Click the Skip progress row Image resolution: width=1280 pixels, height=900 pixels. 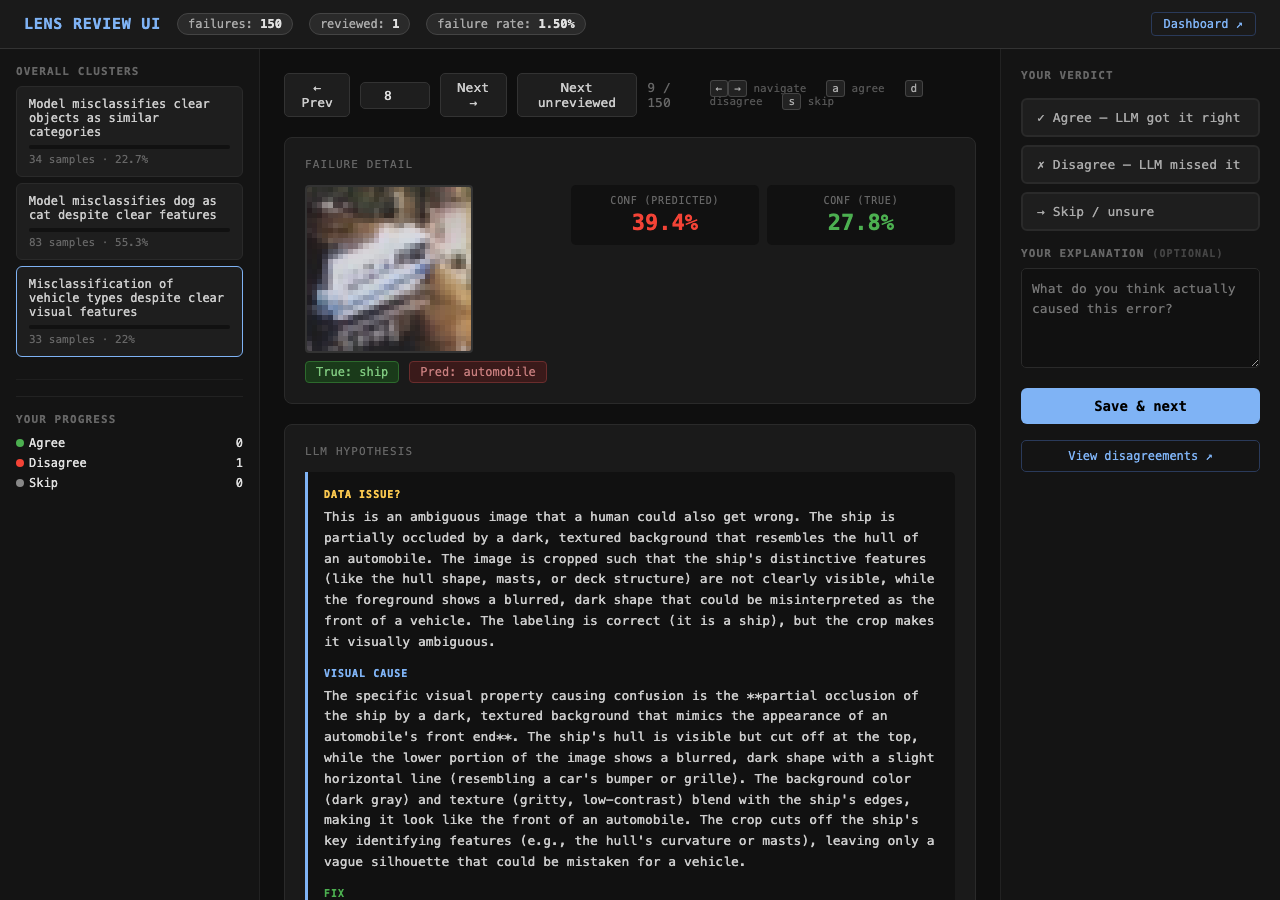click(x=129, y=483)
